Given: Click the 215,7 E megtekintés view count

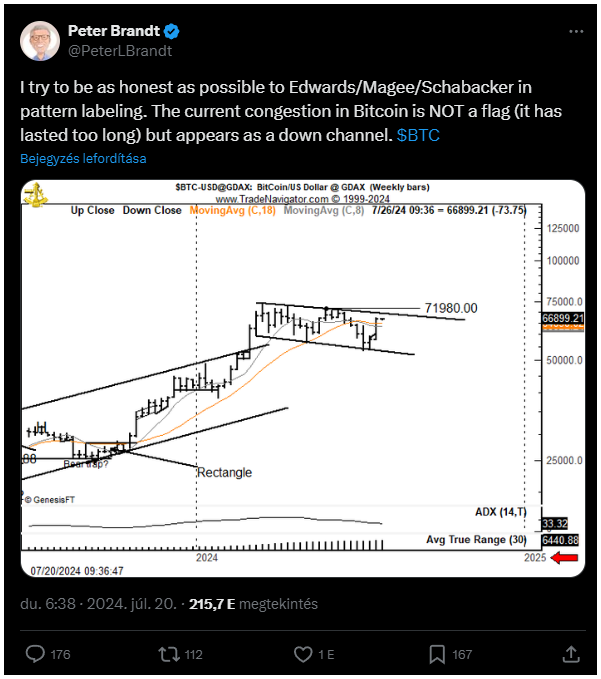Looking at the screenshot, I should pyautogui.click(x=253, y=604).
